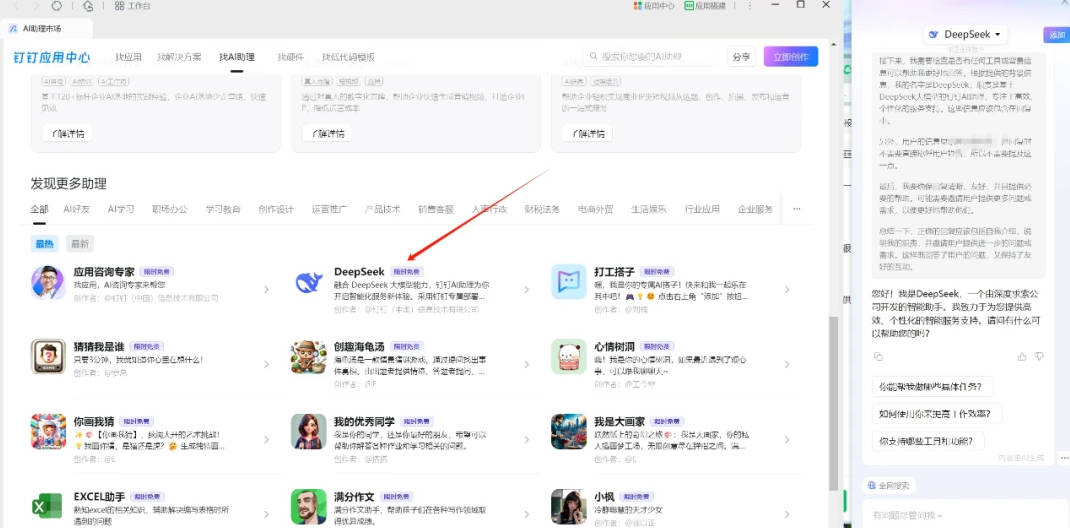The image size is (1070, 528).
Task: Open 工作台 from the top toolbar
Action: pyautogui.click(x=132, y=5)
